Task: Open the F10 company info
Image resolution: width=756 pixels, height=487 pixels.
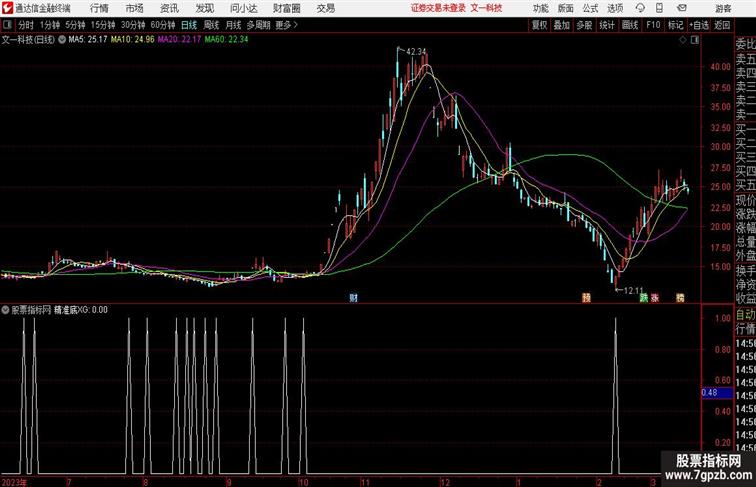Action: [x=653, y=25]
